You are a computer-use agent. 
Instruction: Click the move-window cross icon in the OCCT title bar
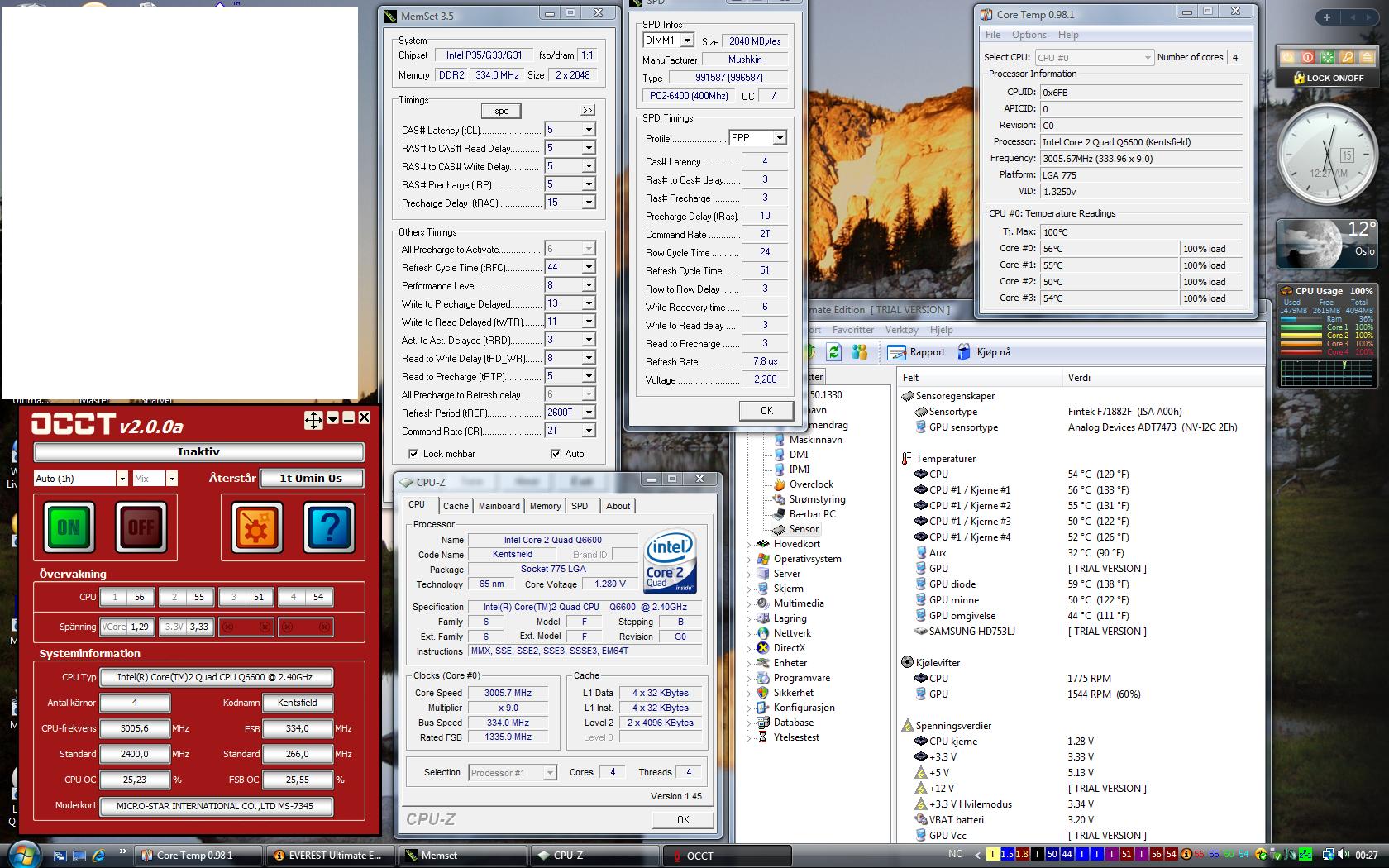[313, 419]
